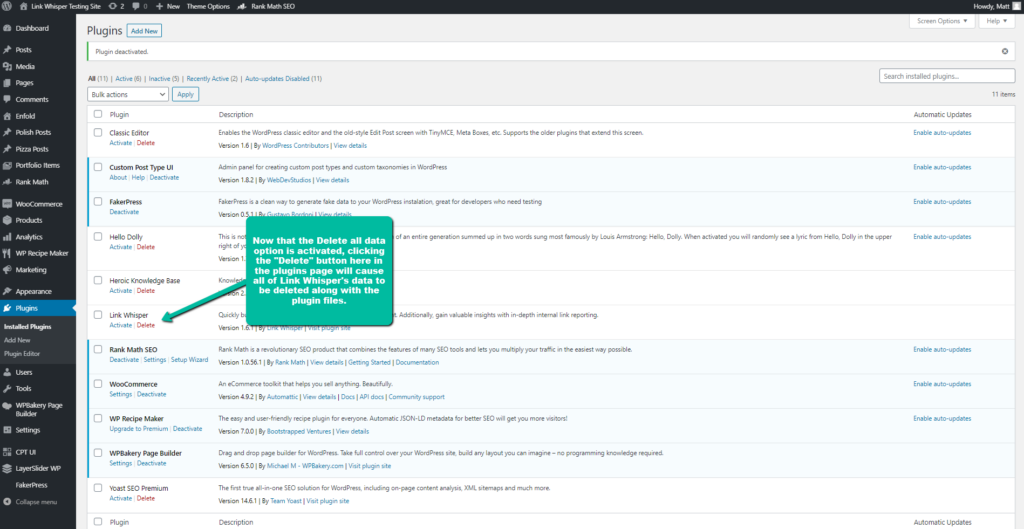Click the Rank Math sidebar icon
This screenshot has height=529, width=1024.
click(7, 182)
